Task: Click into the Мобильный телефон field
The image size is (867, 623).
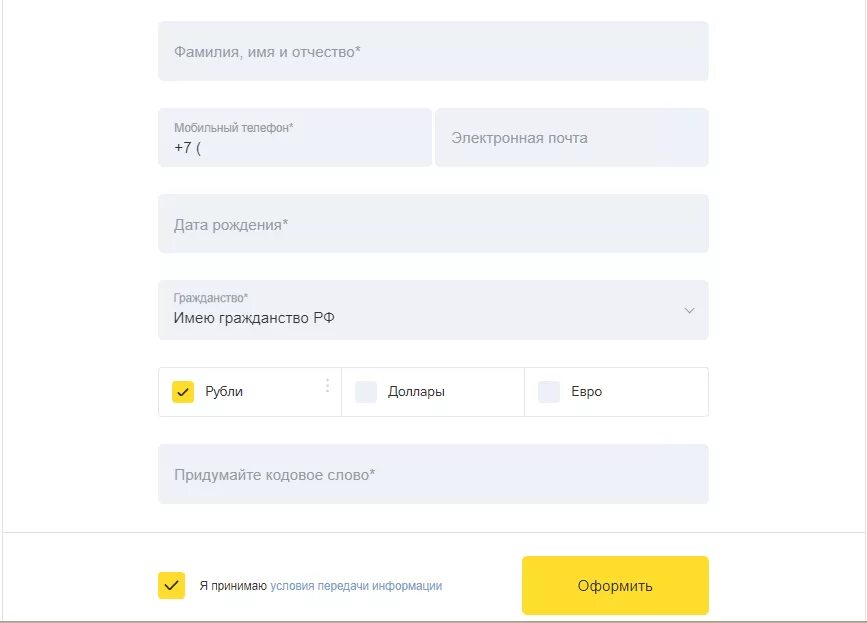Action: coord(295,138)
